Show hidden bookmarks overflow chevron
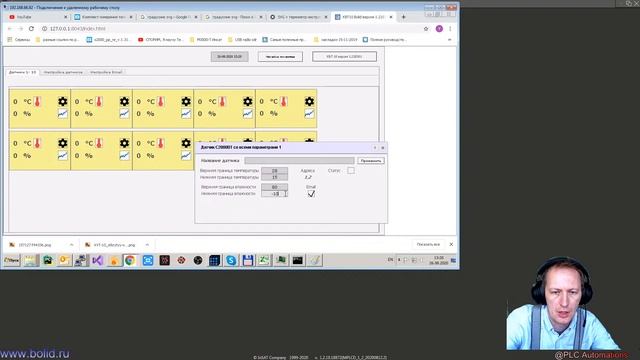The height and width of the screenshot is (360, 640). point(449,40)
